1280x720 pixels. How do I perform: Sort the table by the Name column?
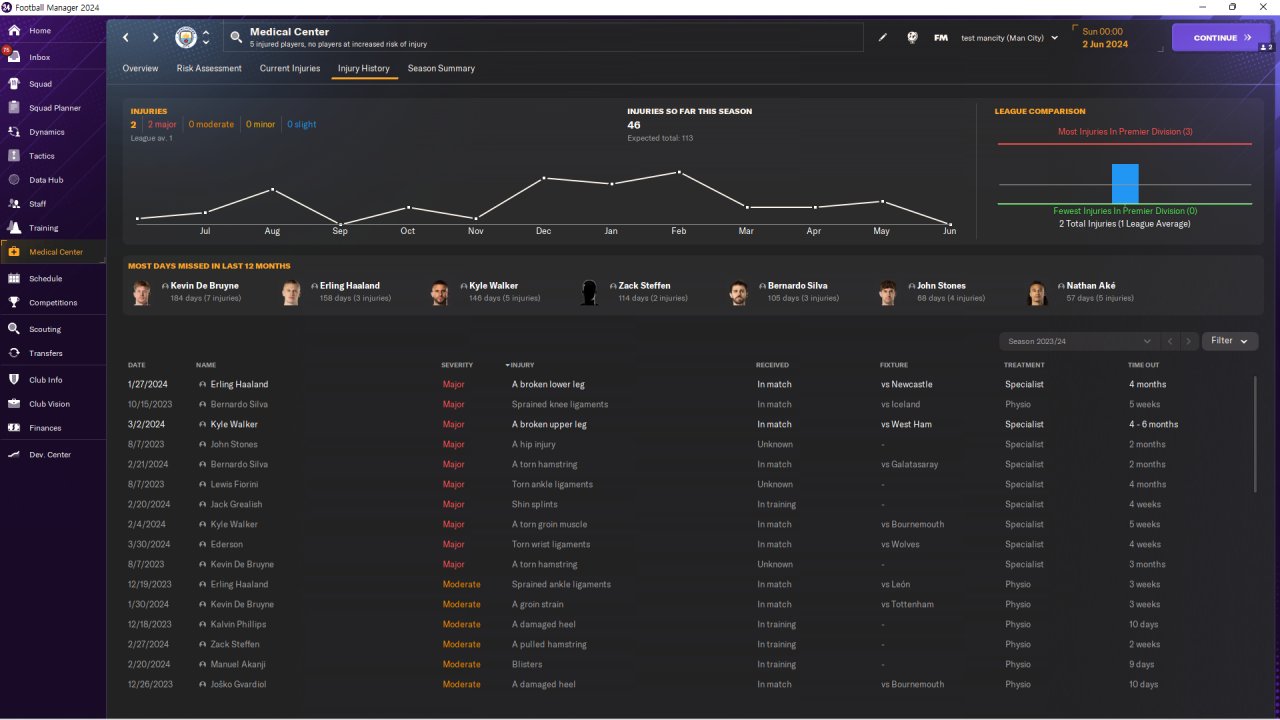(x=206, y=365)
